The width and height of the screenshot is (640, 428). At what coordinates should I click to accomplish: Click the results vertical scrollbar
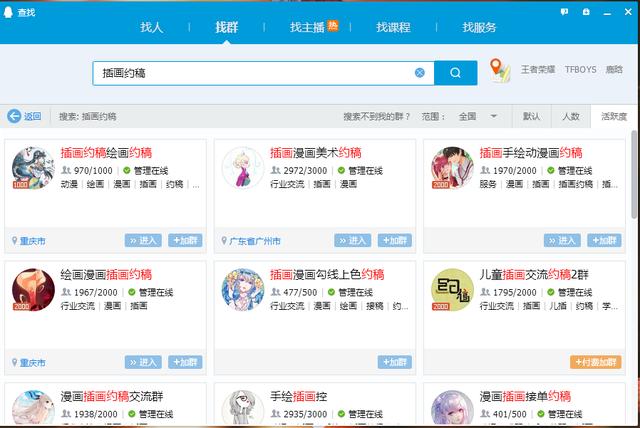pos(634,175)
